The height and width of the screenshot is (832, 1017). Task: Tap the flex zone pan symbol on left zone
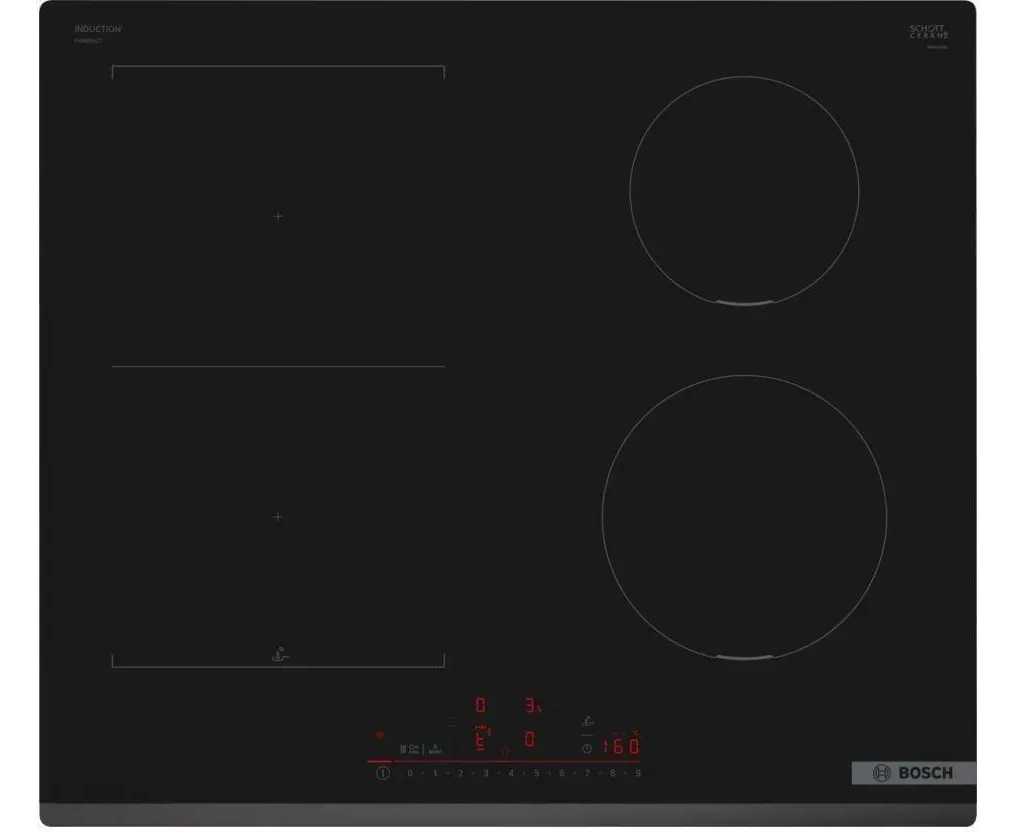pos(279,655)
